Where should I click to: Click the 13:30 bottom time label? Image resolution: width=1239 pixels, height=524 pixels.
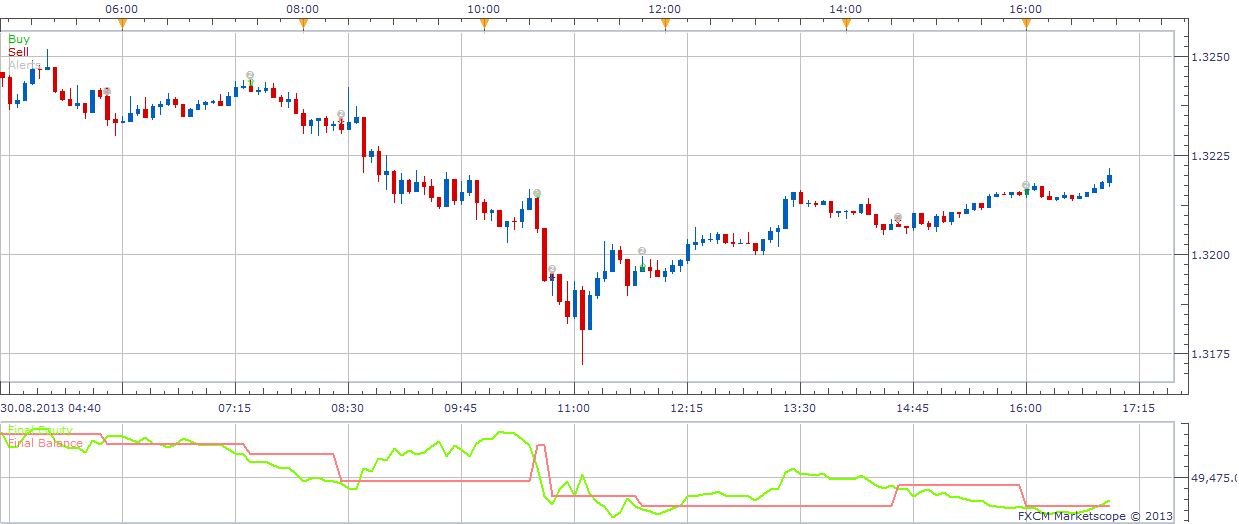(800, 408)
